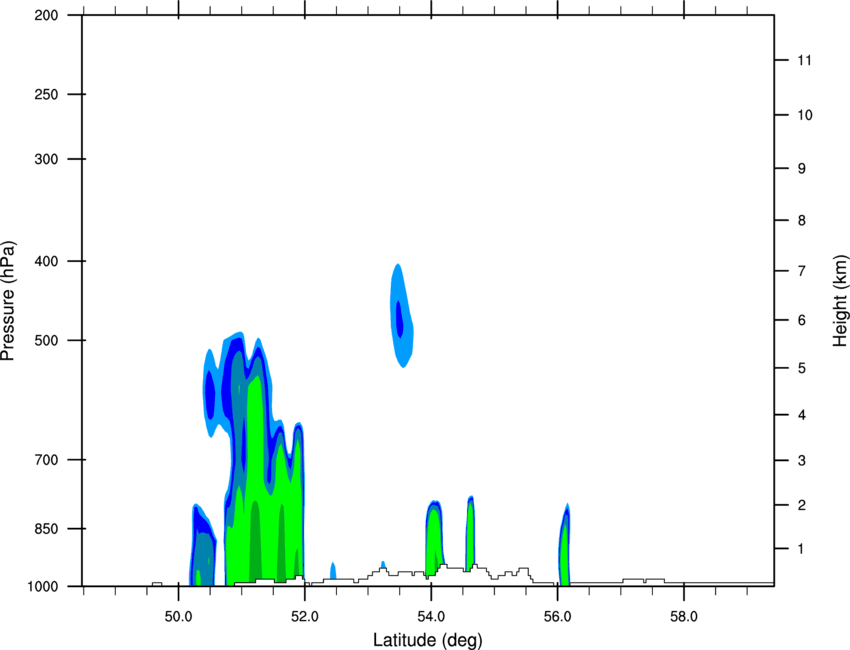The width and height of the screenshot is (850, 650).
Task: Click the 3 km height label
Action: (802, 461)
